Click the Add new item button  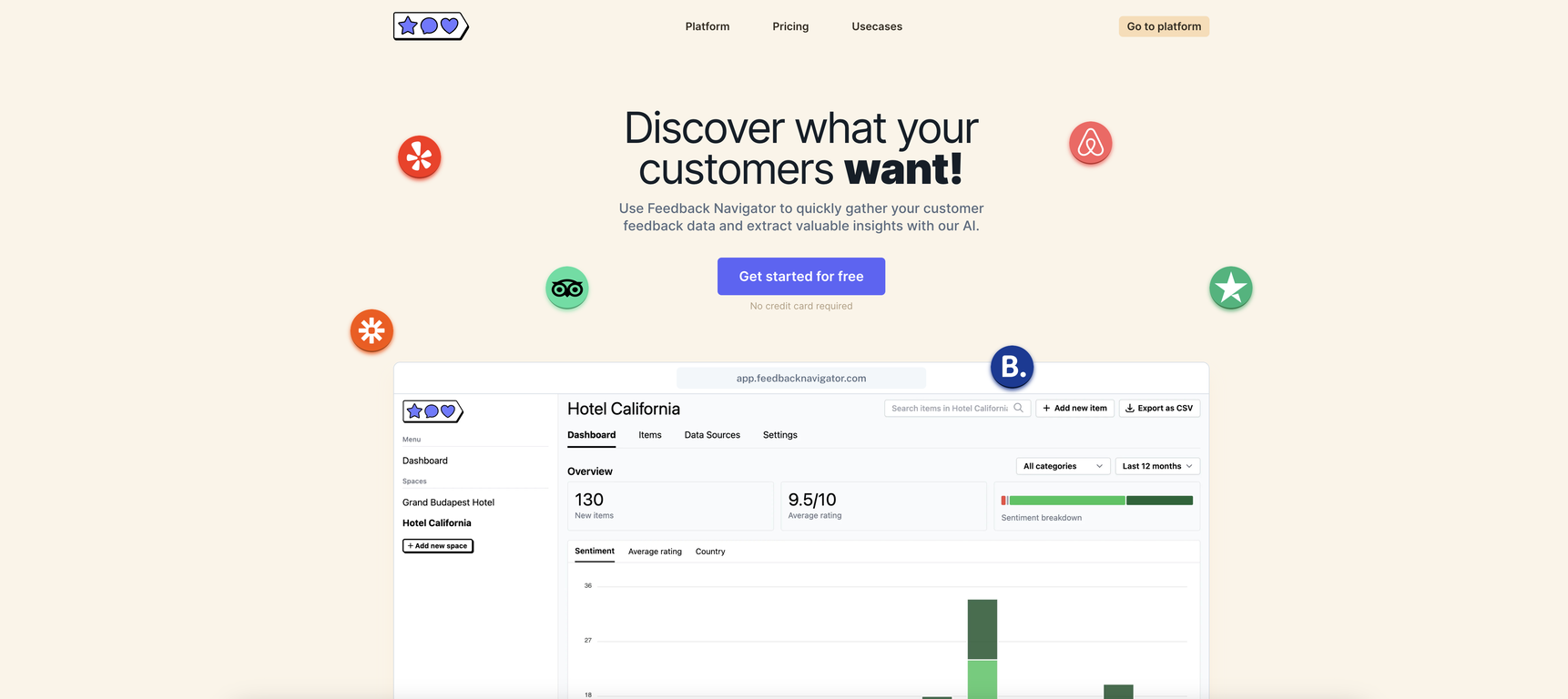point(1075,408)
